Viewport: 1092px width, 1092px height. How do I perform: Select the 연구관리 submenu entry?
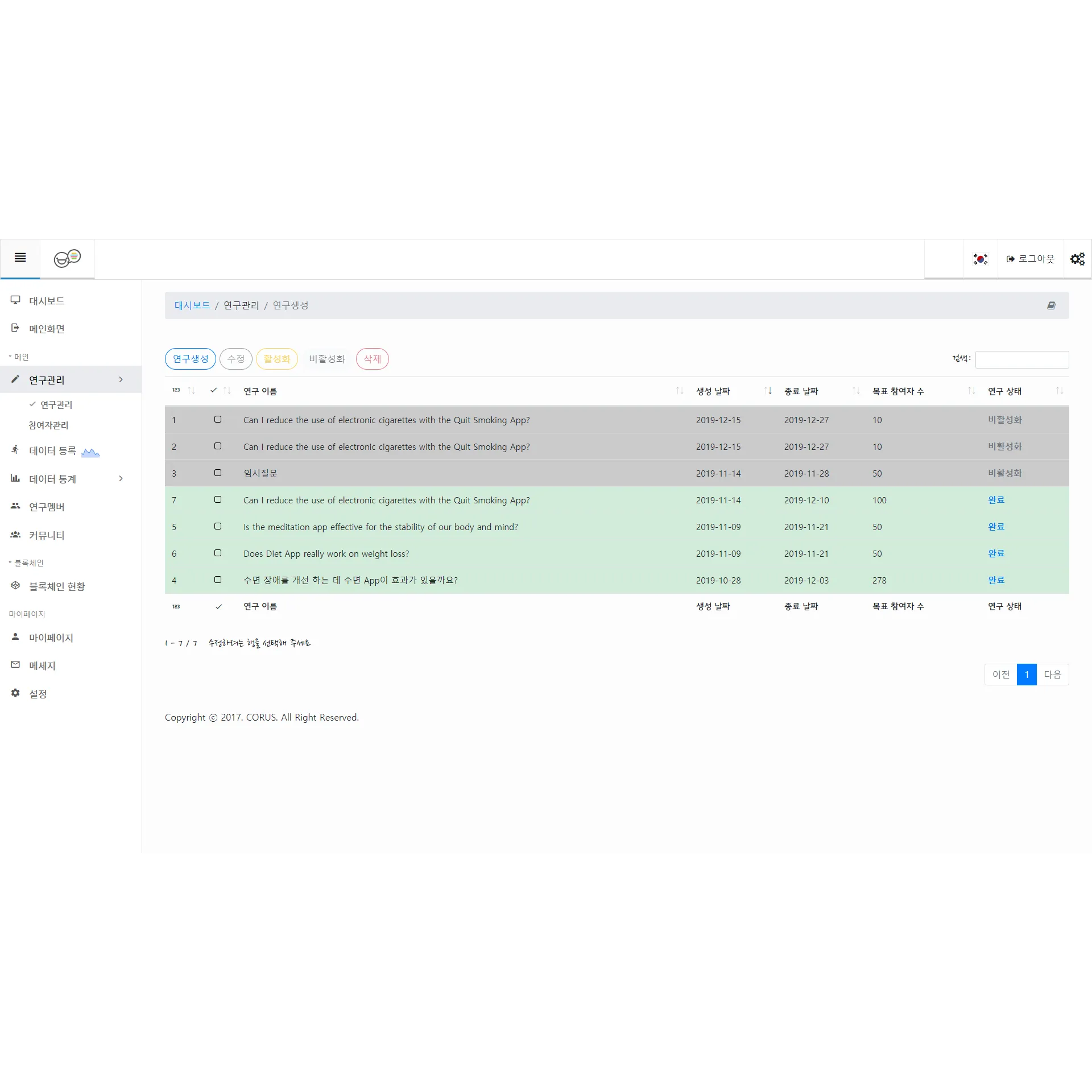pos(56,405)
